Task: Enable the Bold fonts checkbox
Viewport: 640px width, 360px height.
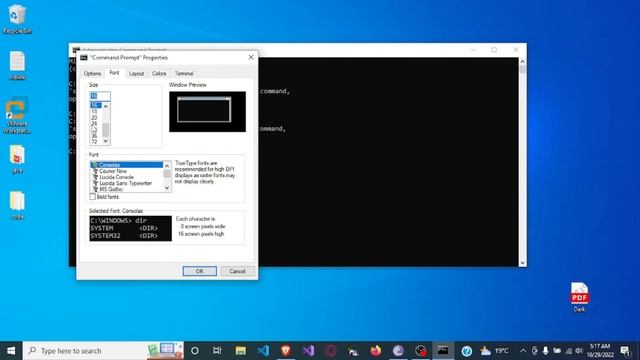Action: pos(93,197)
